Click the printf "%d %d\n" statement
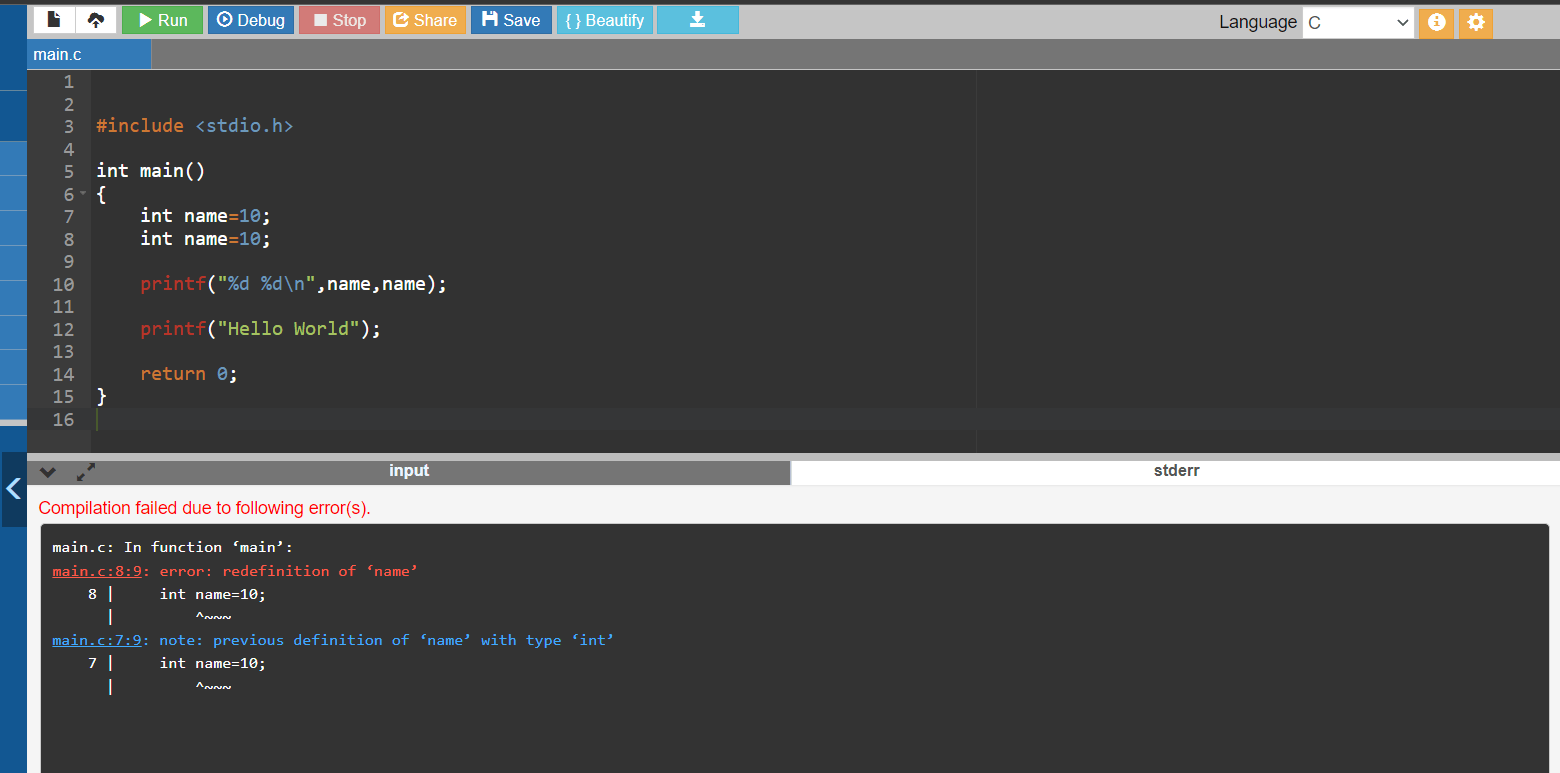 tap(293, 284)
